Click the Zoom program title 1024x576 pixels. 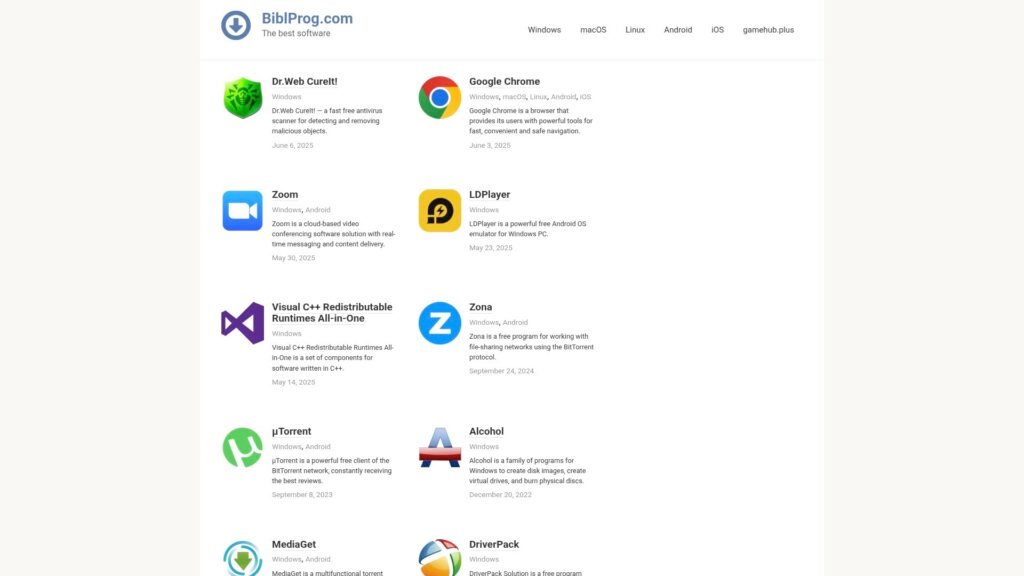coord(285,195)
